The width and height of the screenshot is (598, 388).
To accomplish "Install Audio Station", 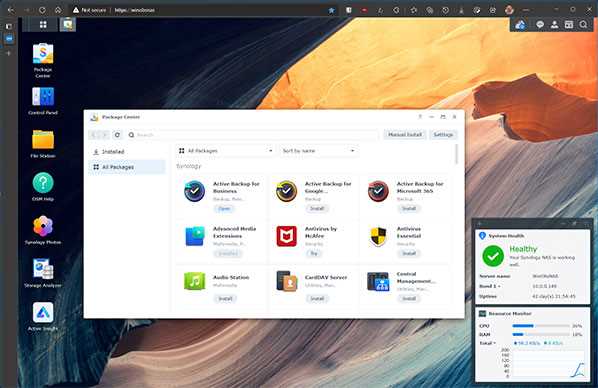I will point(225,298).
